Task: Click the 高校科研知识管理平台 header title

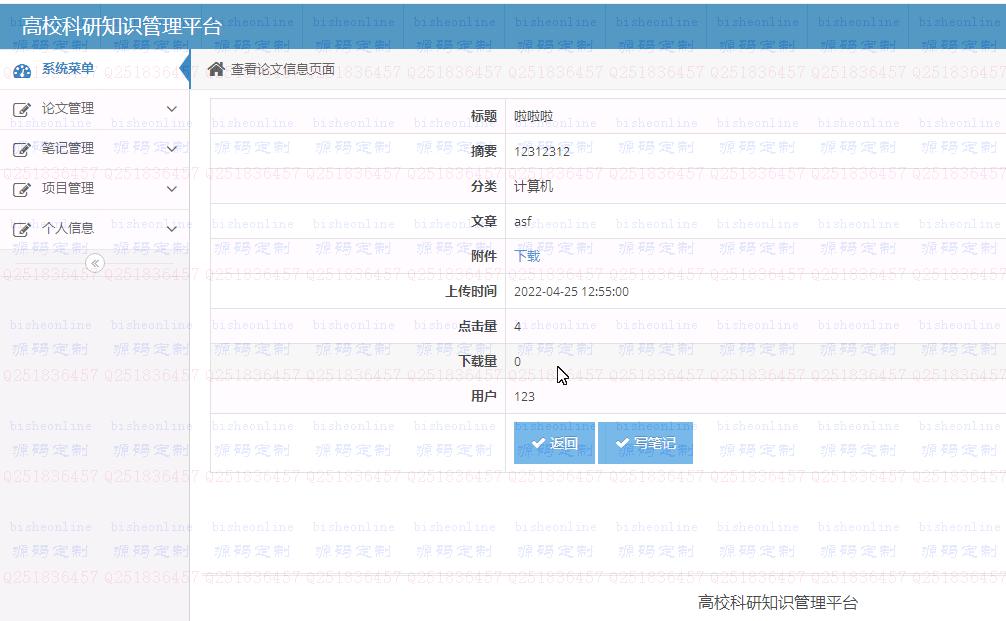Action: 122,26
